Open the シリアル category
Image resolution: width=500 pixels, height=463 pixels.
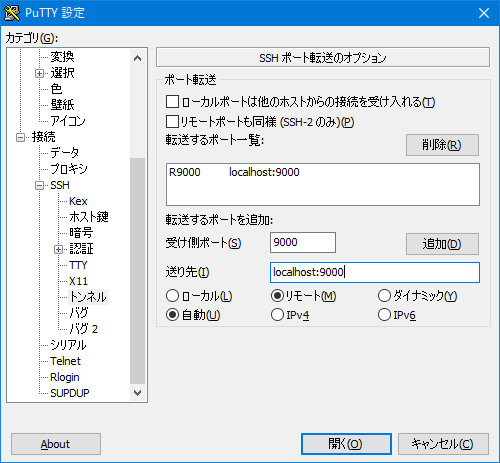point(68,345)
